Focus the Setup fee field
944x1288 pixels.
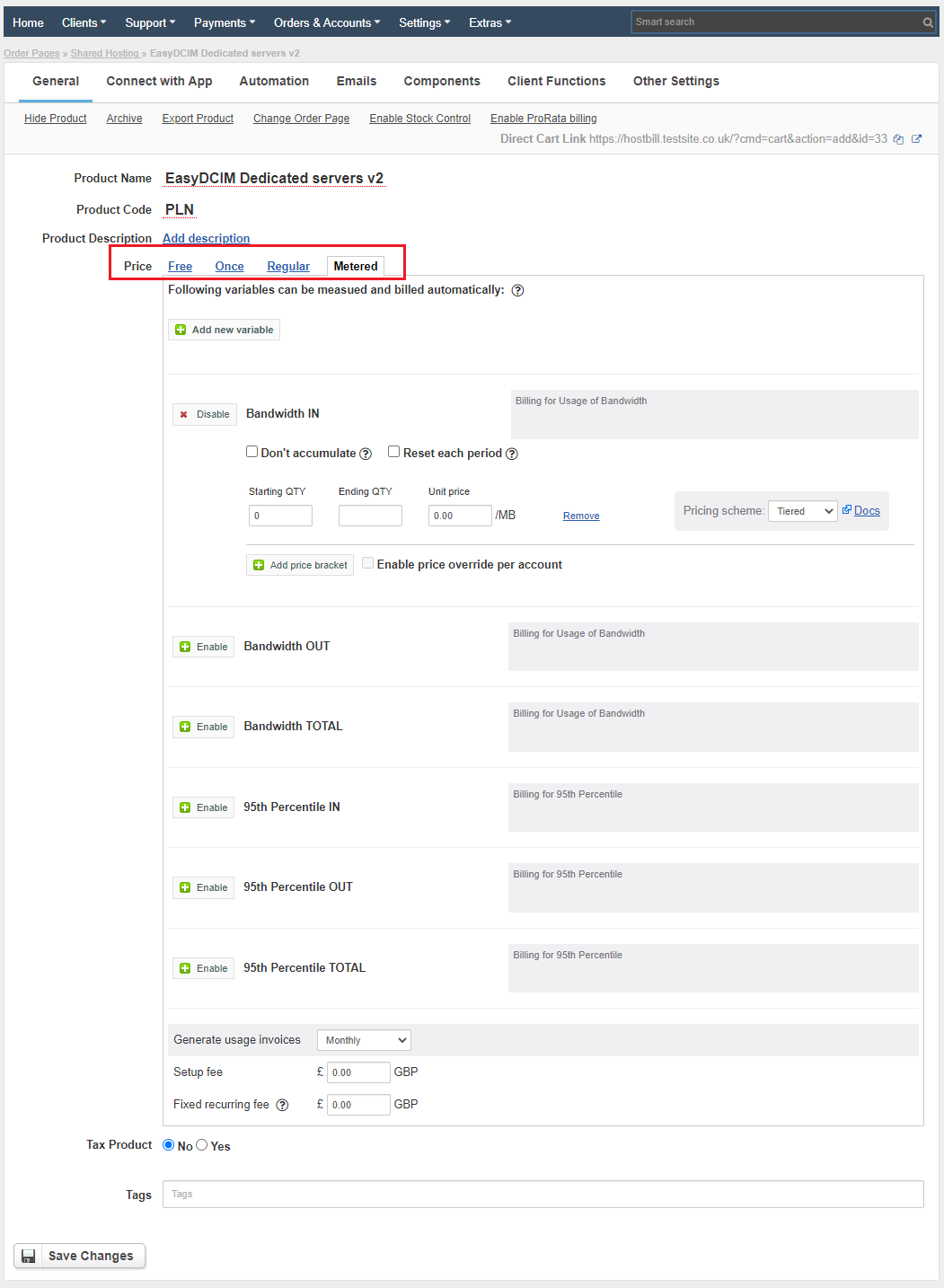(x=358, y=1072)
